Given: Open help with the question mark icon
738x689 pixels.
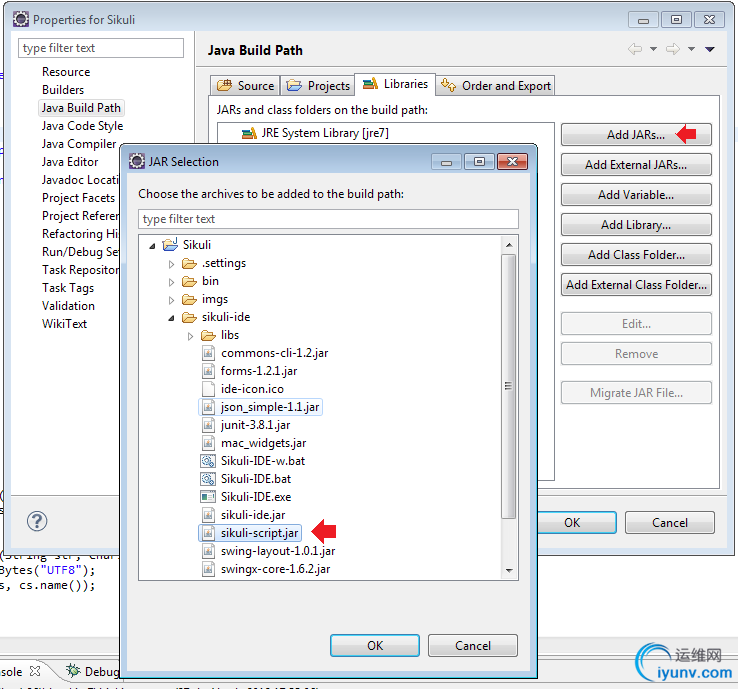Looking at the screenshot, I should [x=37, y=521].
